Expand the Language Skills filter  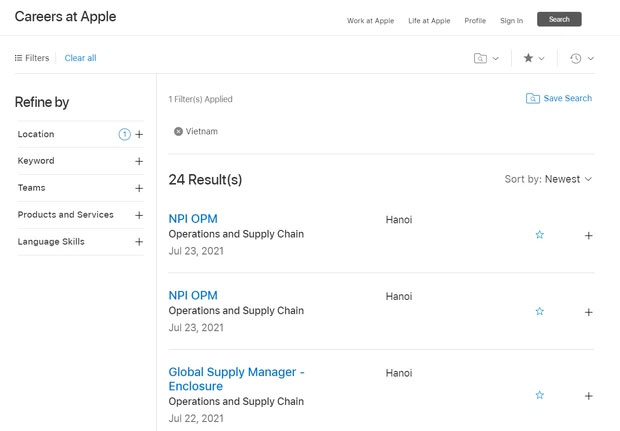139,242
